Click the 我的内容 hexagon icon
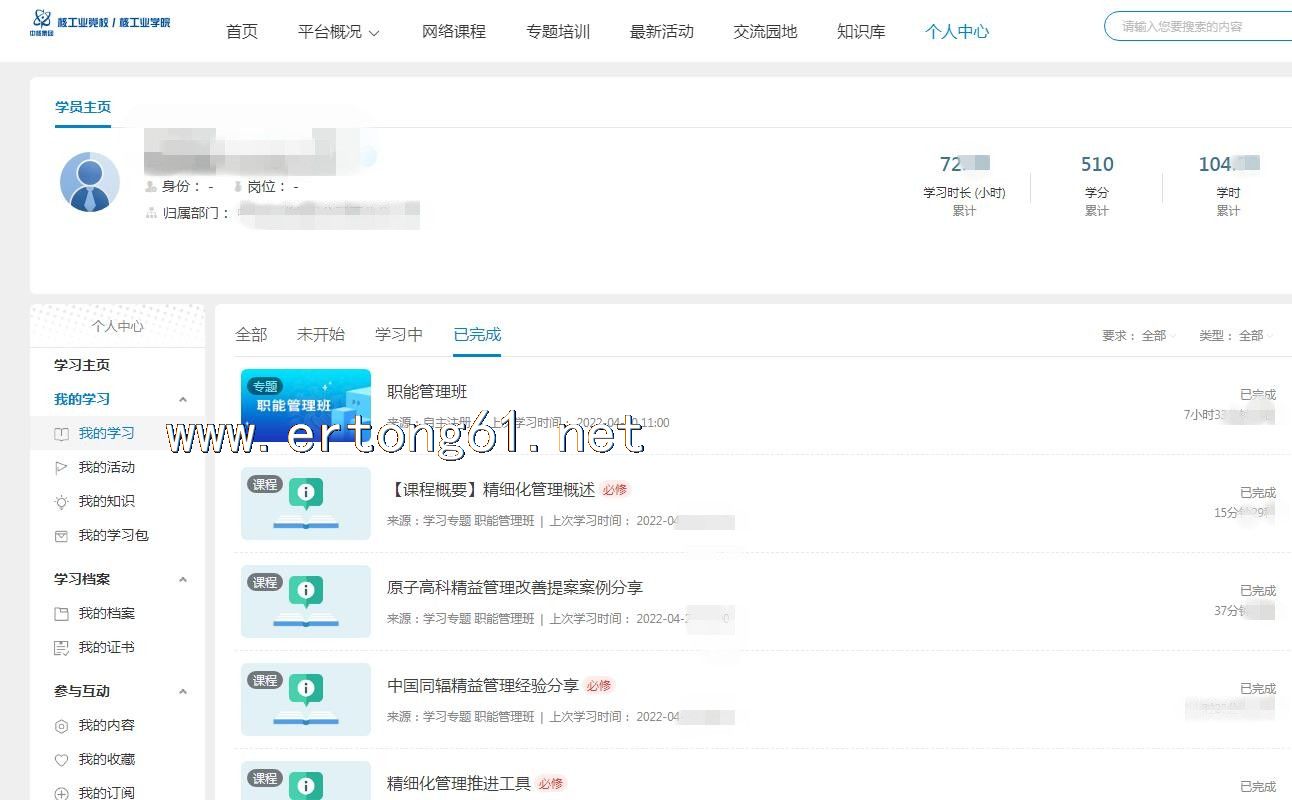Viewport: 1292px width, 800px height. coord(61,726)
